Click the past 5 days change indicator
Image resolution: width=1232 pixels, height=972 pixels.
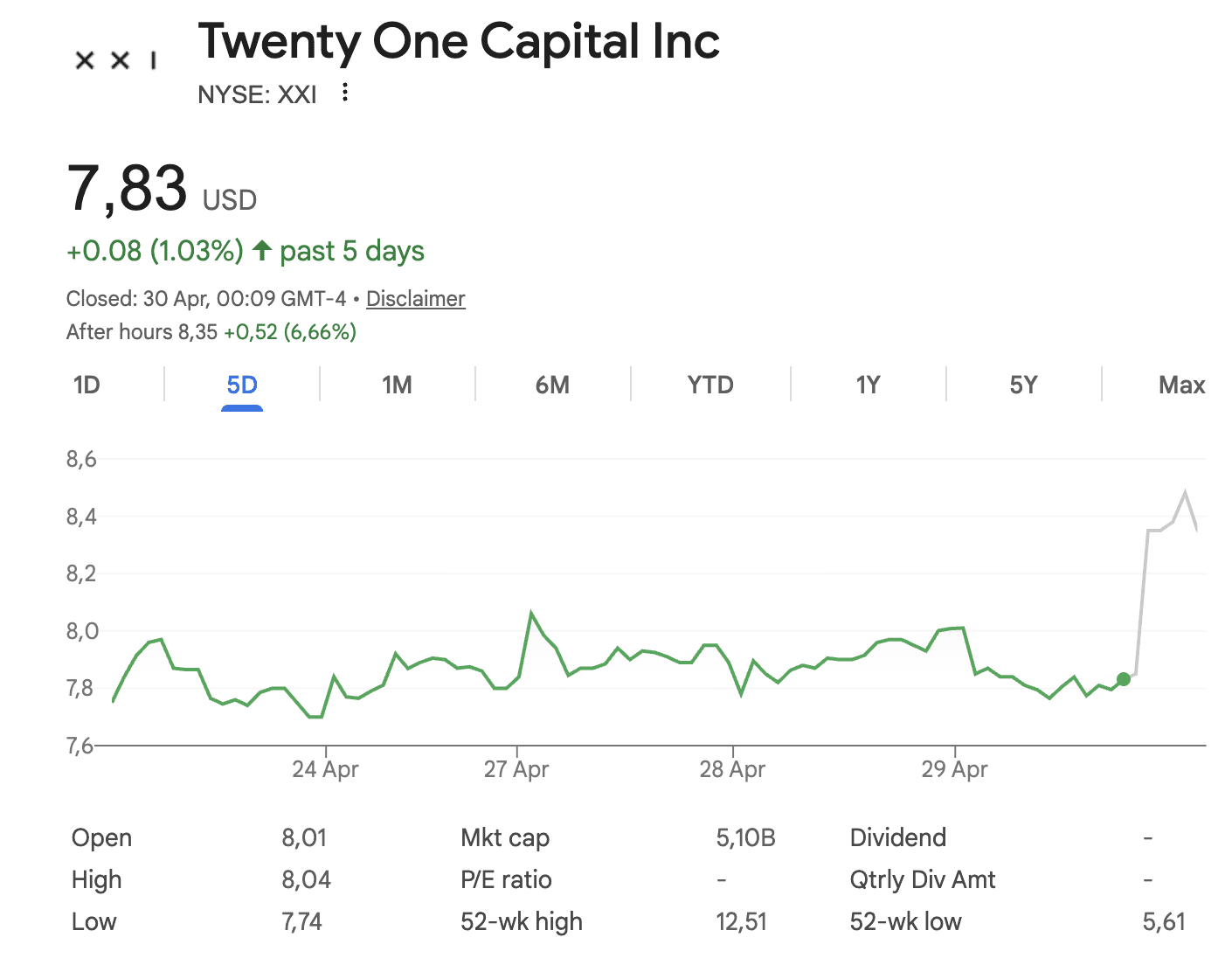click(245, 251)
